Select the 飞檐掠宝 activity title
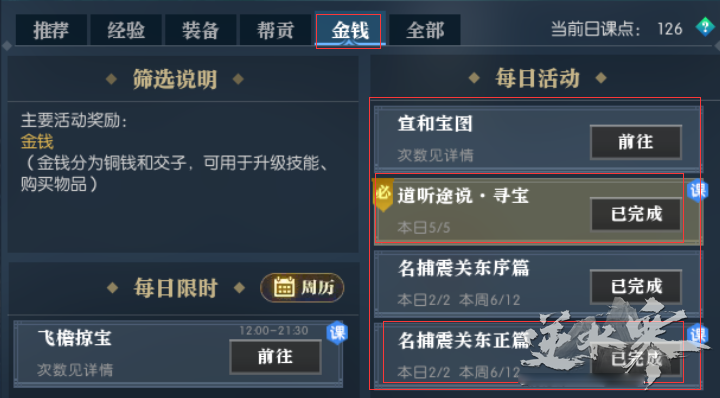This screenshot has height=398, width=720. (74, 338)
